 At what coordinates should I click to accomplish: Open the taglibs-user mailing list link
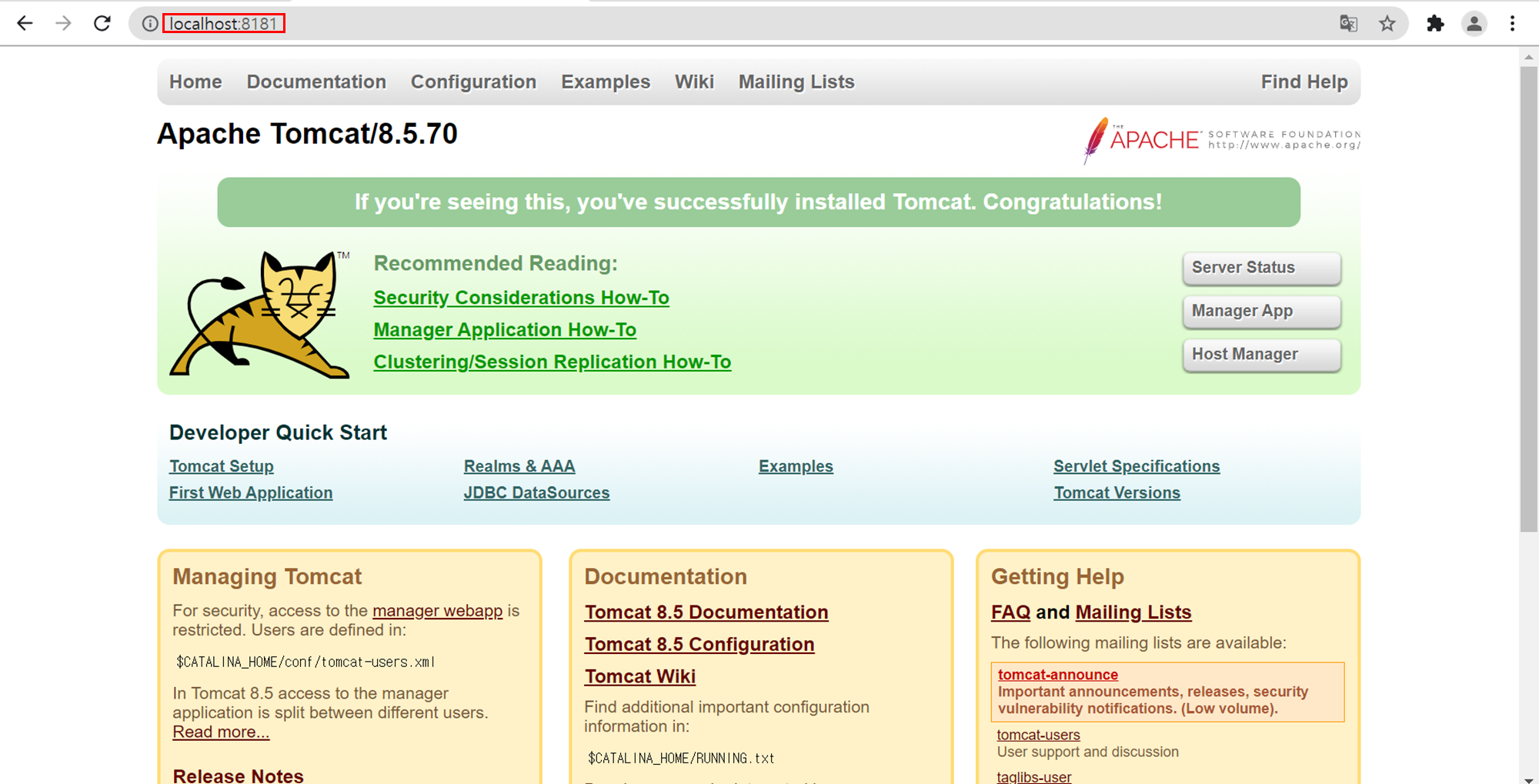point(1033,776)
